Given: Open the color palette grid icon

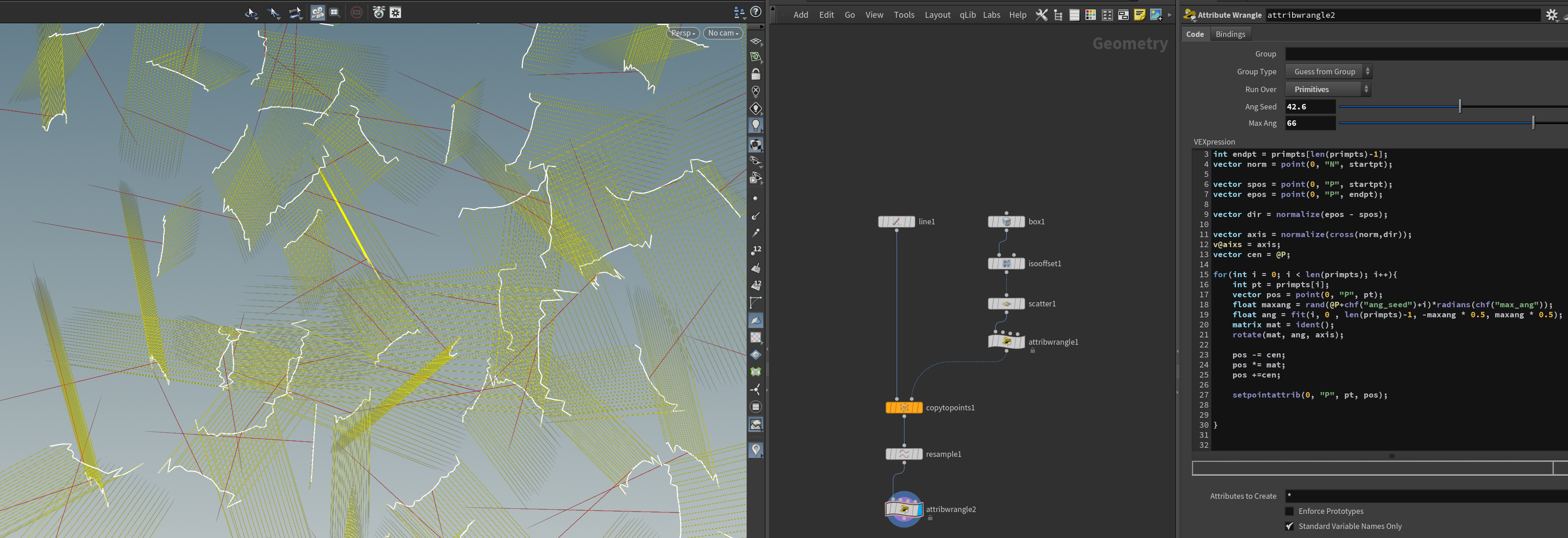Looking at the screenshot, I should point(1091,15).
